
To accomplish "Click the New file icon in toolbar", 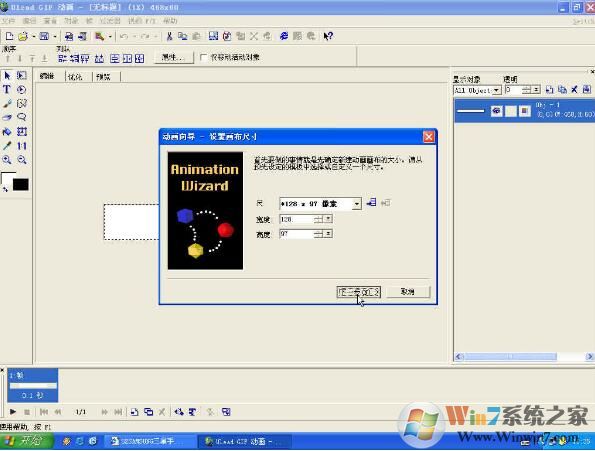I will point(9,36).
